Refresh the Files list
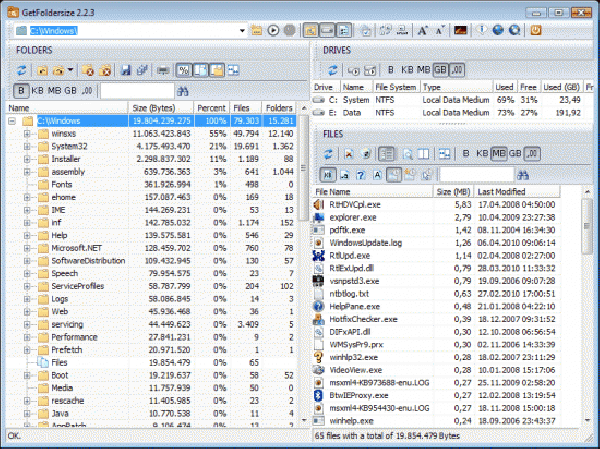 [x=328, y=154]
